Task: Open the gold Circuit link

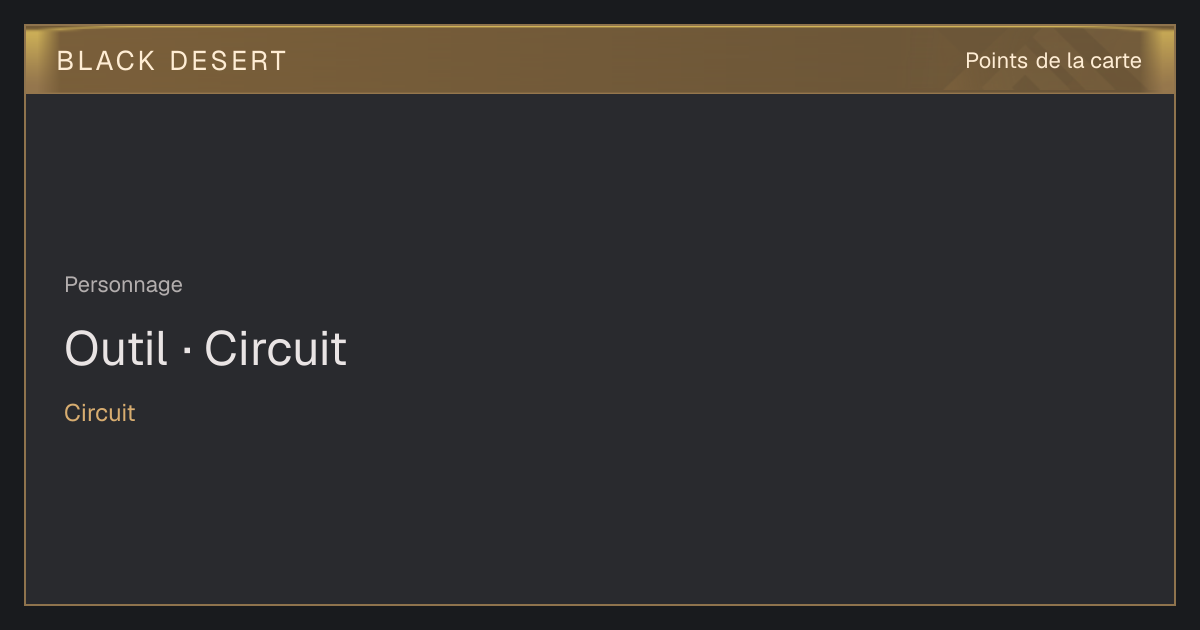Action: pos(99,413)
